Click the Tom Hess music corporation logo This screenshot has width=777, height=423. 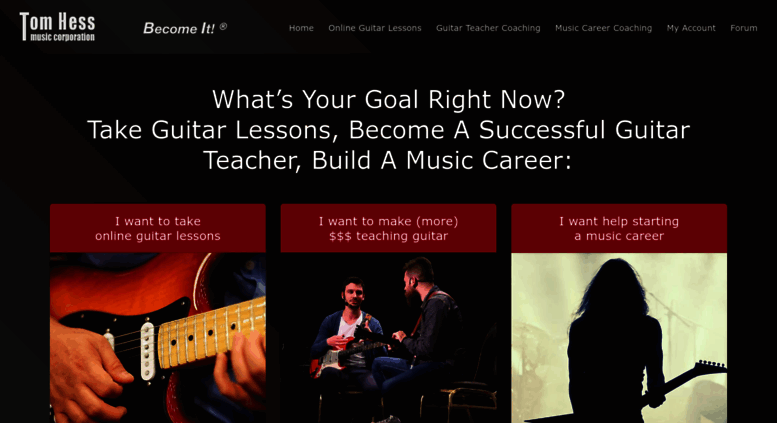[57, 27]
